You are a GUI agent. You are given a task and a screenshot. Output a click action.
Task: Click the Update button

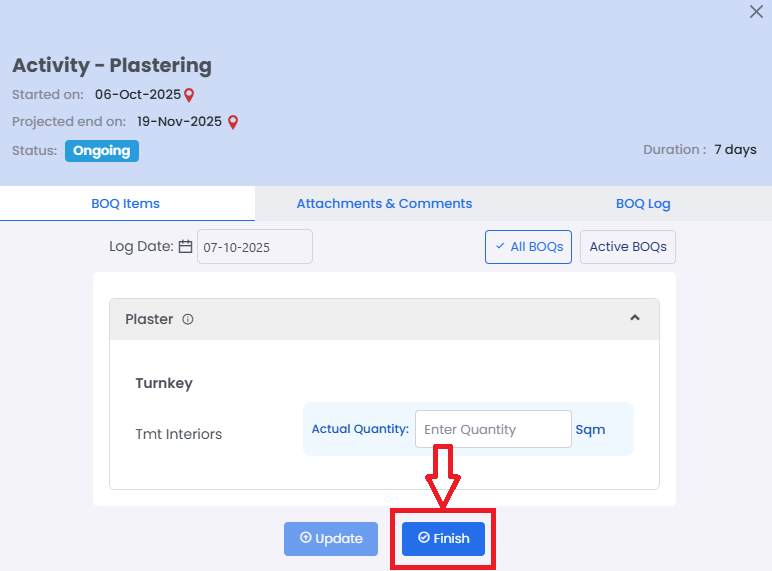[331, 538]
